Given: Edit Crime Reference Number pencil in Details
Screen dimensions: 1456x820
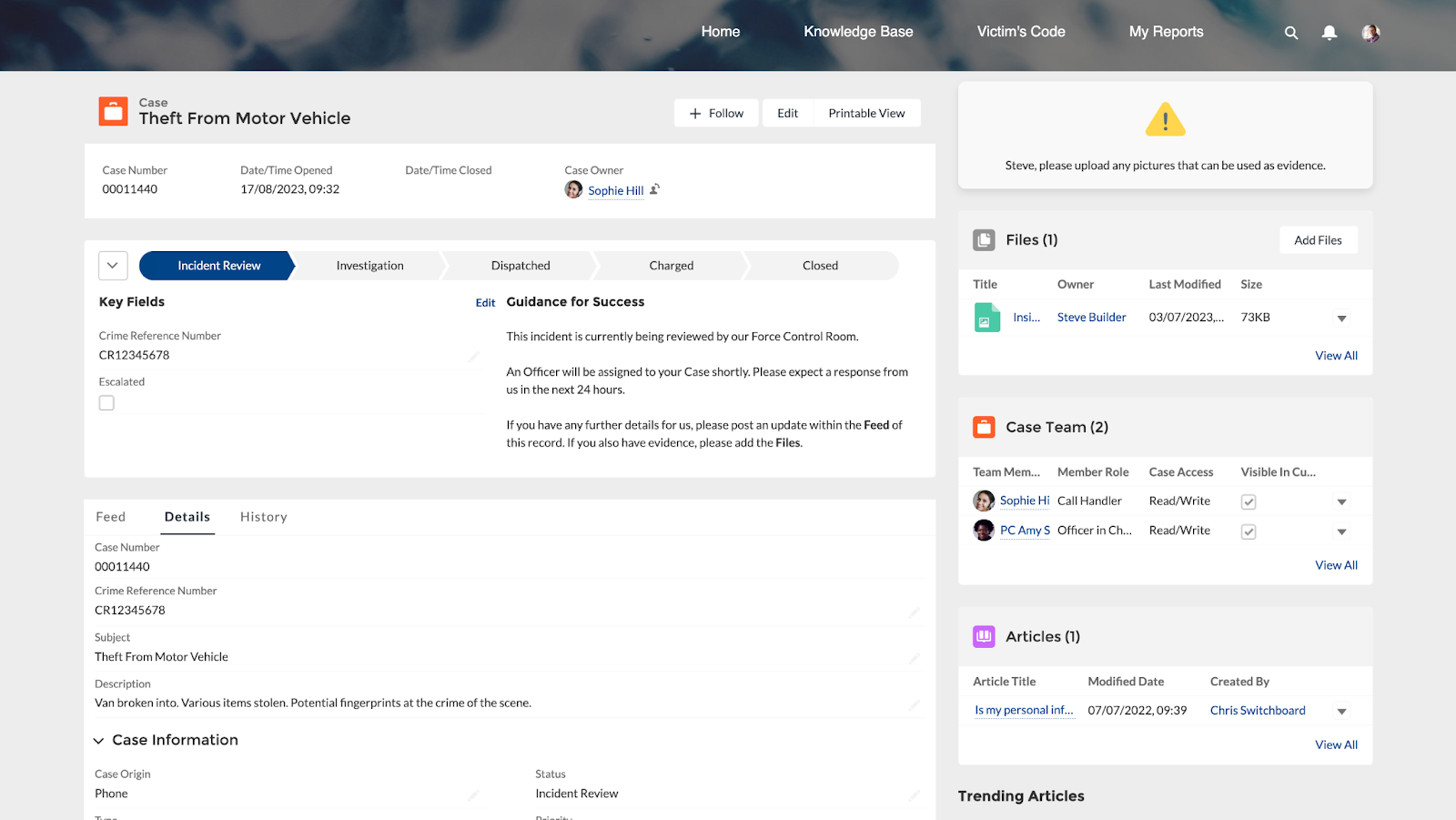Looking at the screenshot, I should coord(914,612).
